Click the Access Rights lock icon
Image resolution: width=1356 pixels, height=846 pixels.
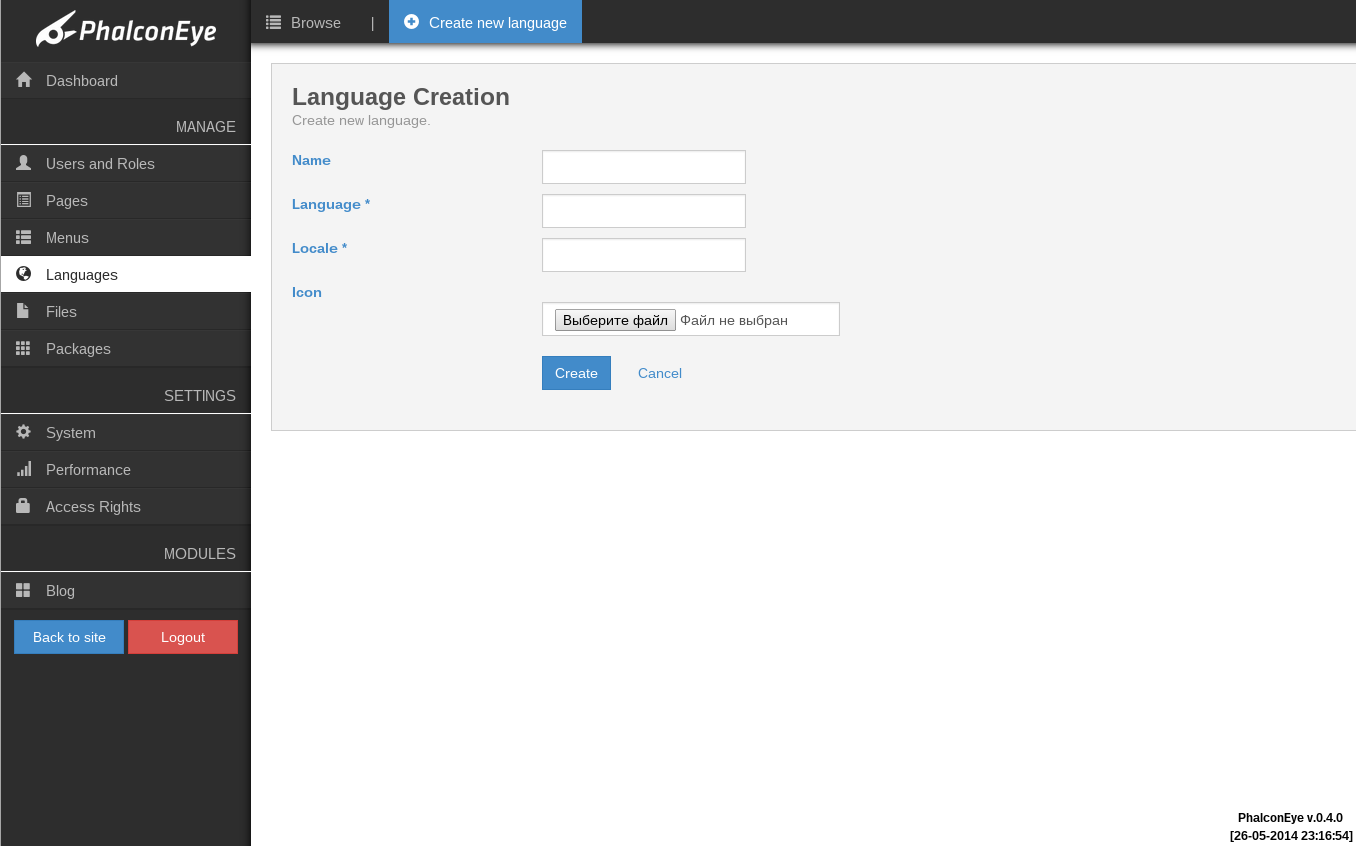(x=23, y=506)
